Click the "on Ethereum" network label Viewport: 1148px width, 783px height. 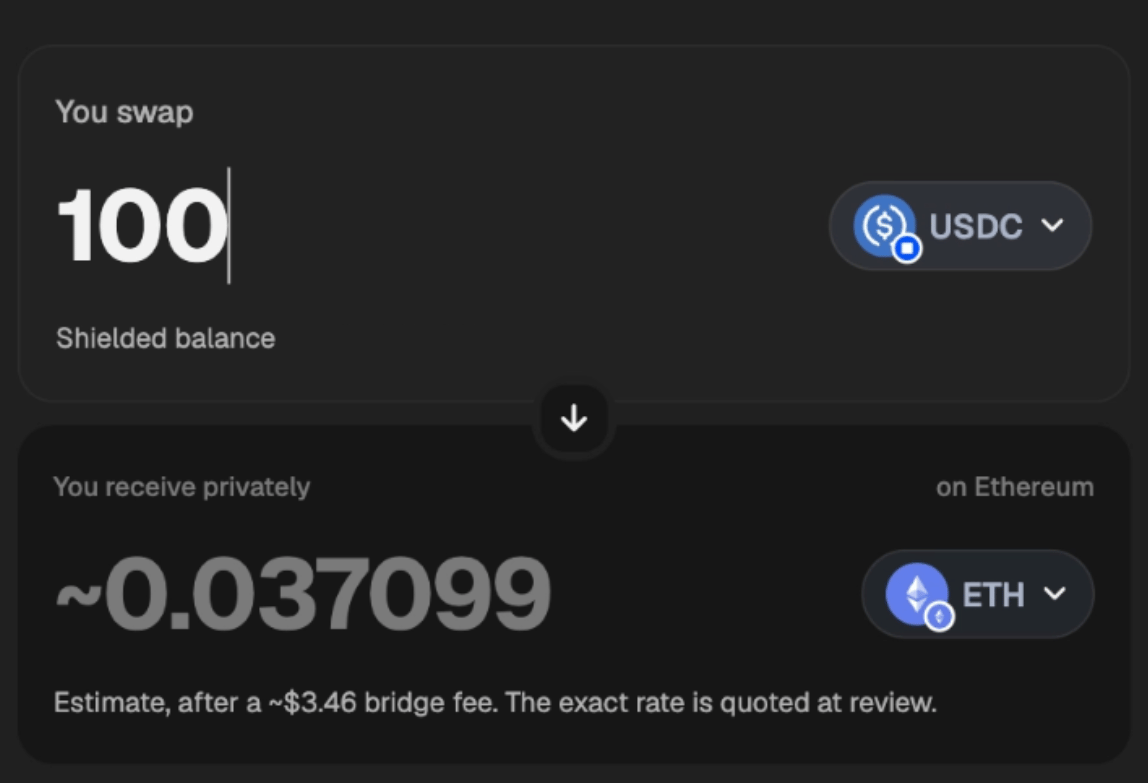(1015, 487)
